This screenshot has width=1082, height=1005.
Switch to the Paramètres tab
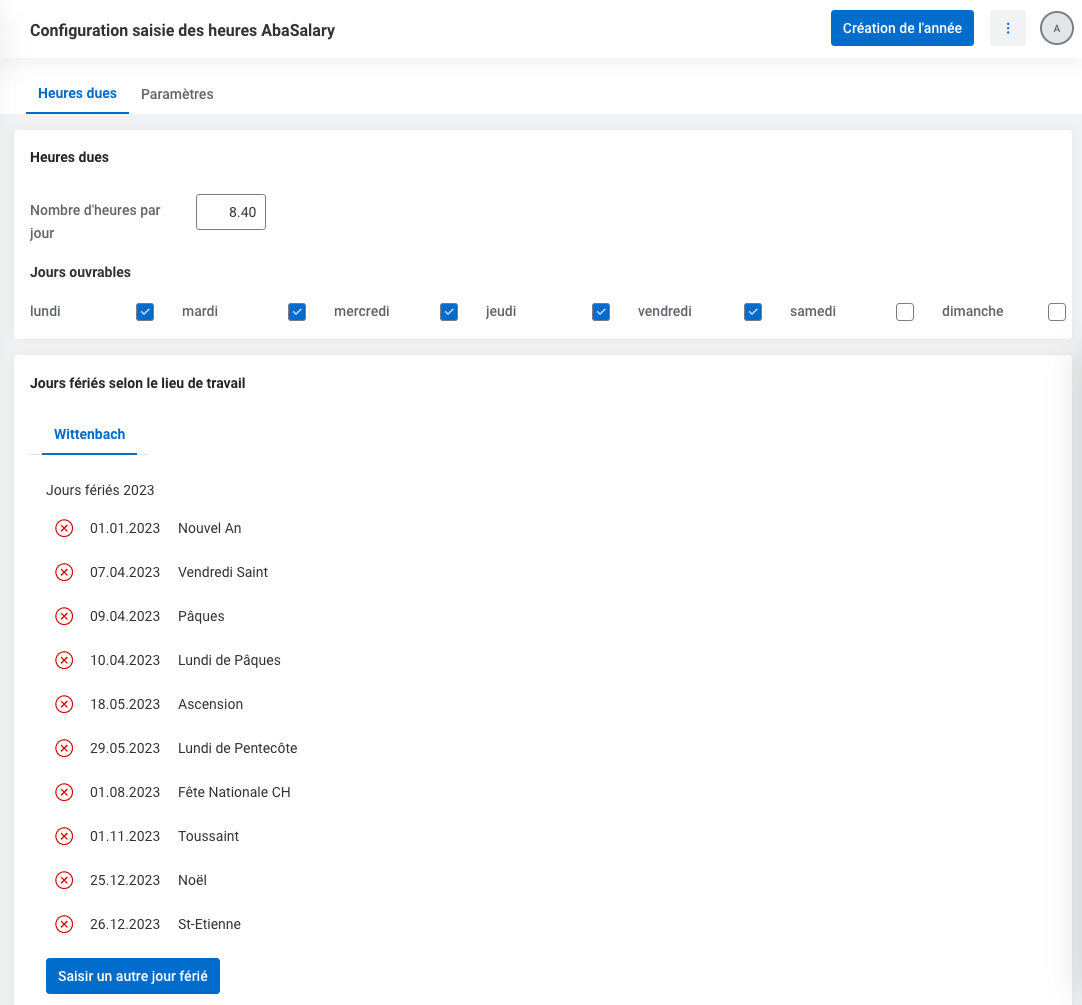(177, 94)
